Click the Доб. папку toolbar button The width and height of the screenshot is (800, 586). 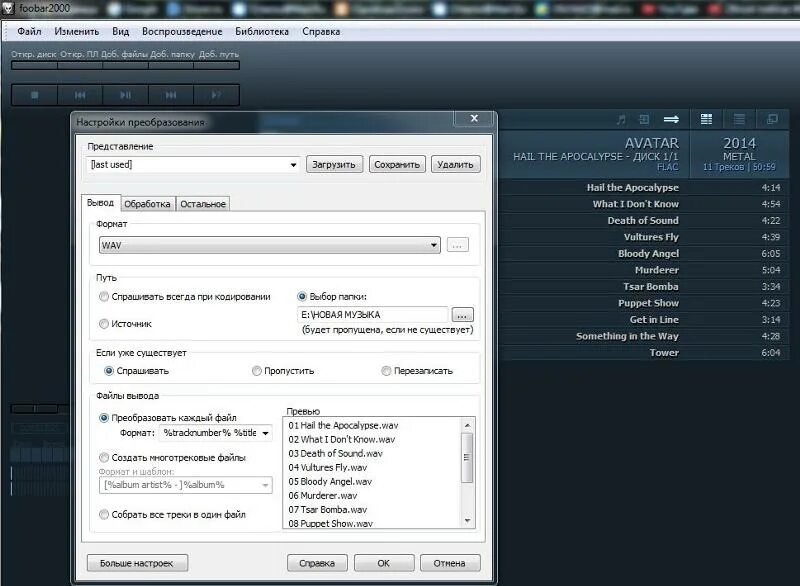tap(172, 60)
